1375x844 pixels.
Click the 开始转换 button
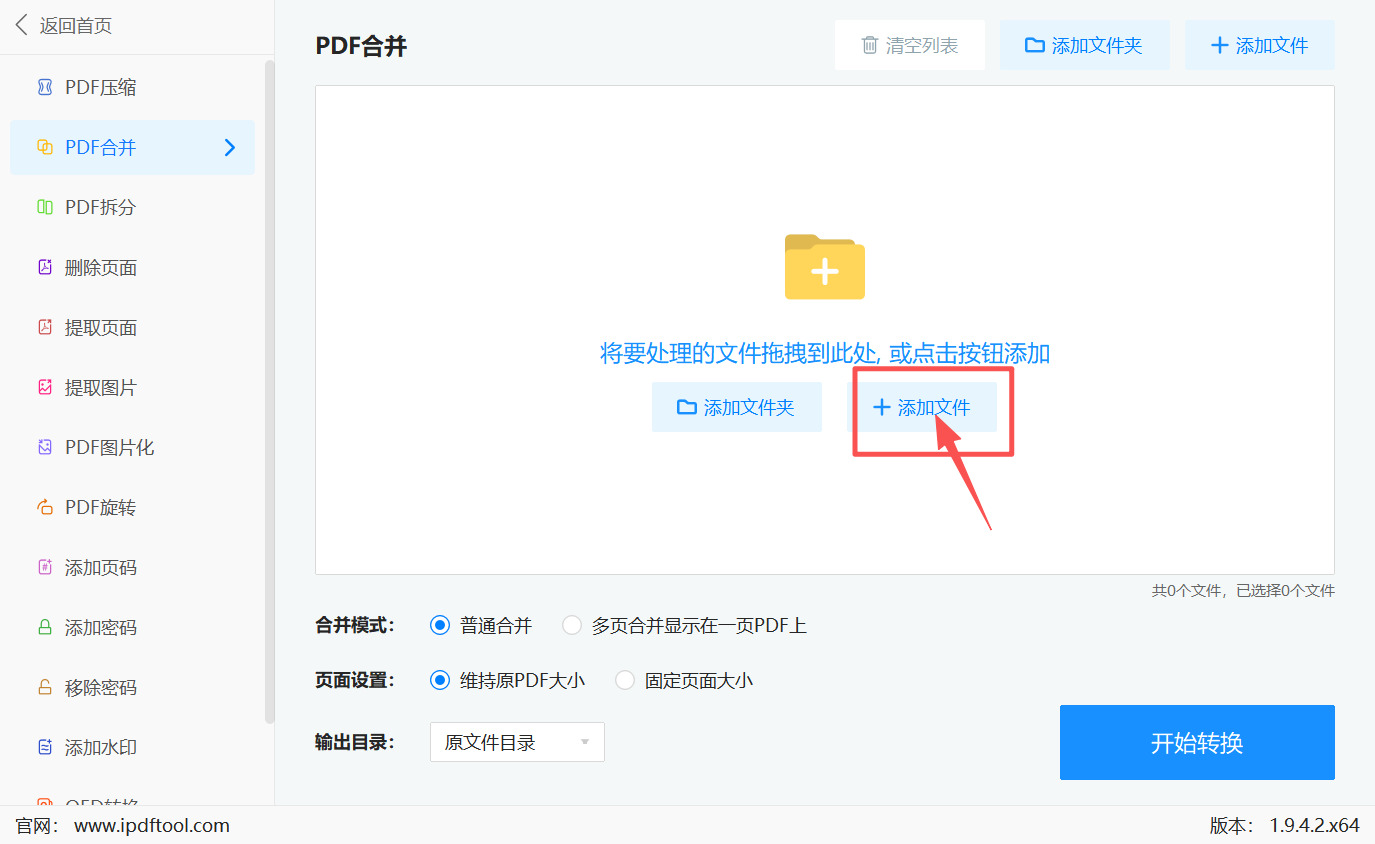pos(1196,742)
